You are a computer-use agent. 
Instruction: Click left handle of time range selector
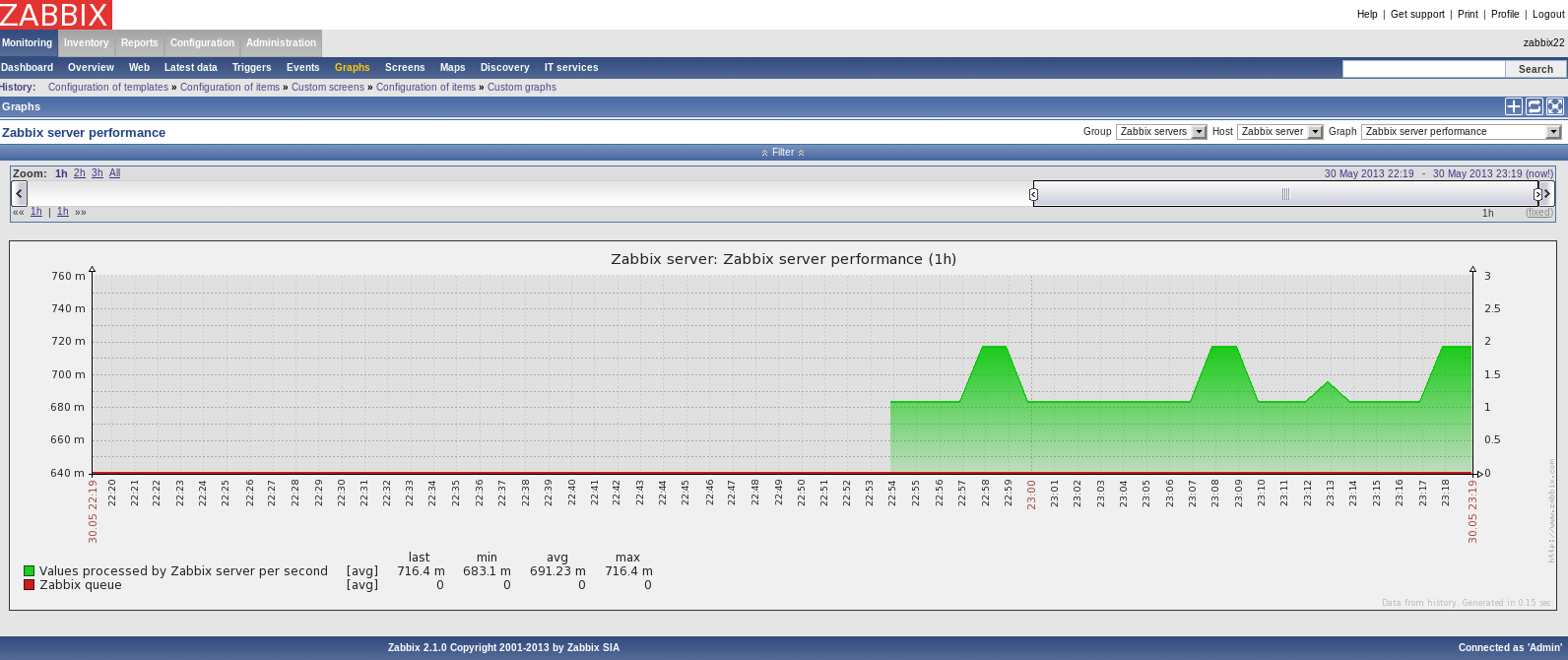[x=1033, y=194]
